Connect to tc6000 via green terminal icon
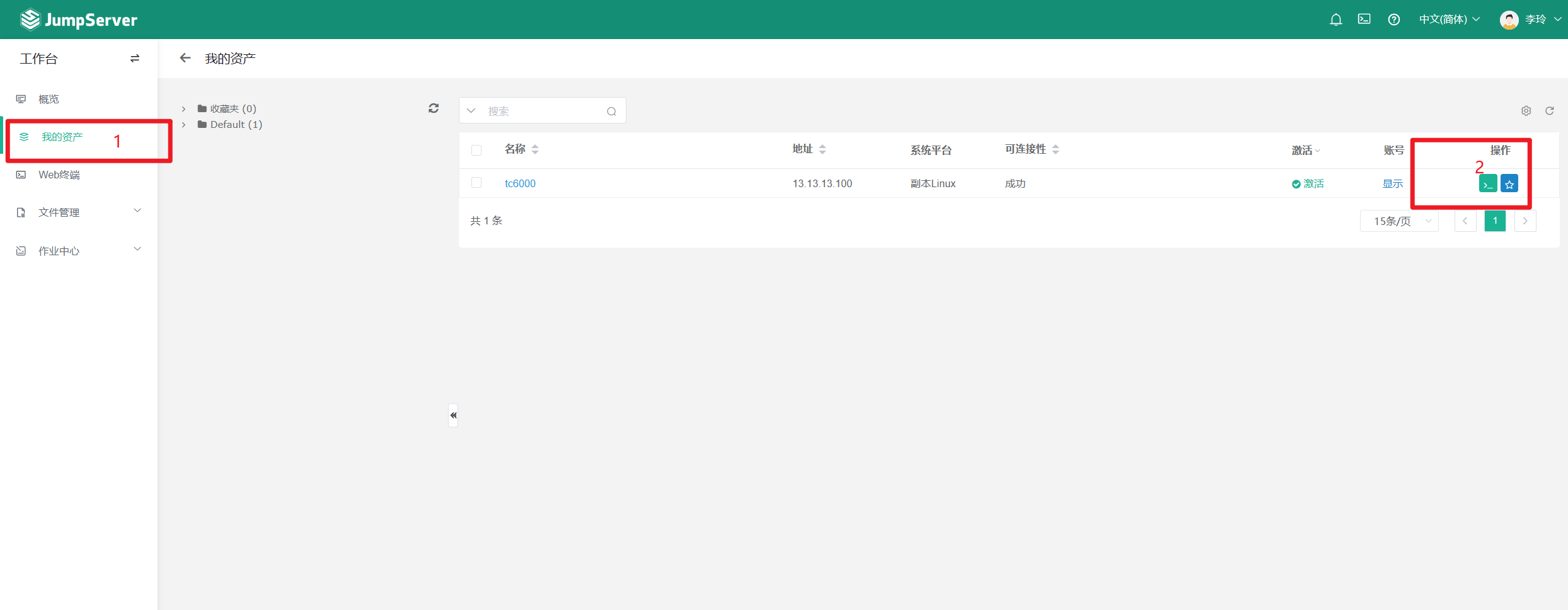Viewport: 1568px width, 610px height. (1488, 184)
